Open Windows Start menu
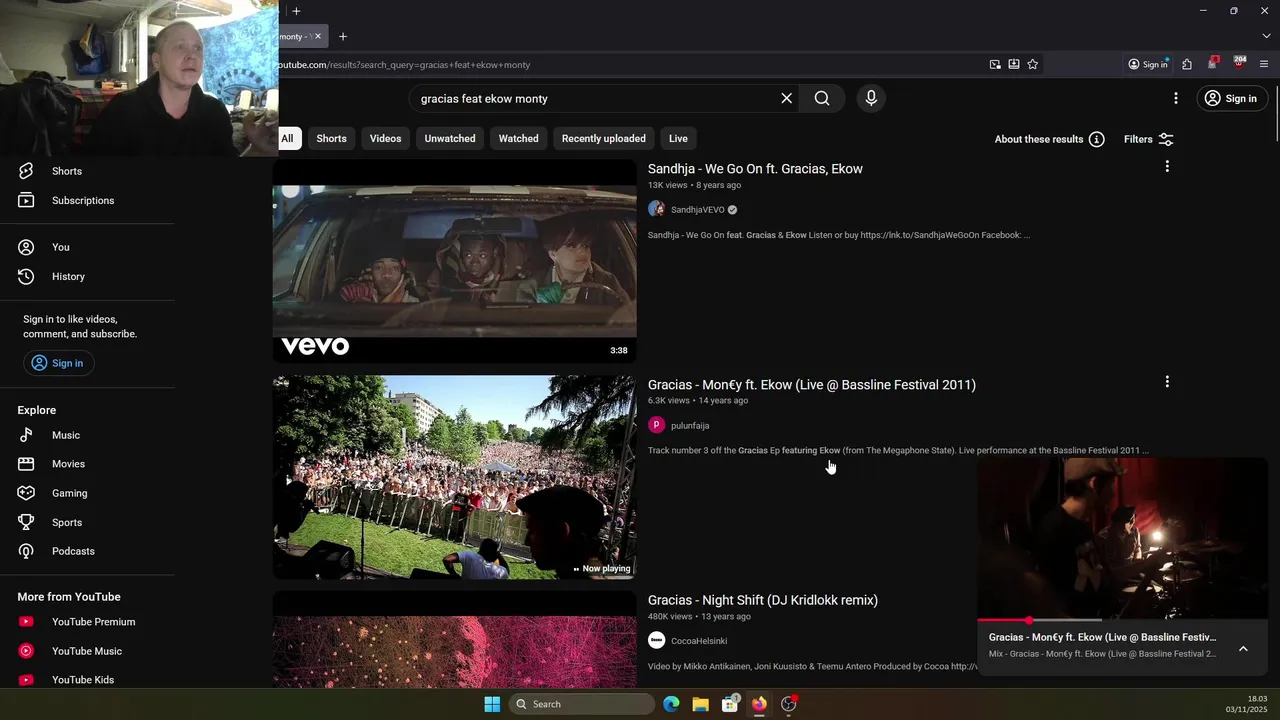The height and width of the screenshot is (720, 1280). [492, 704]
